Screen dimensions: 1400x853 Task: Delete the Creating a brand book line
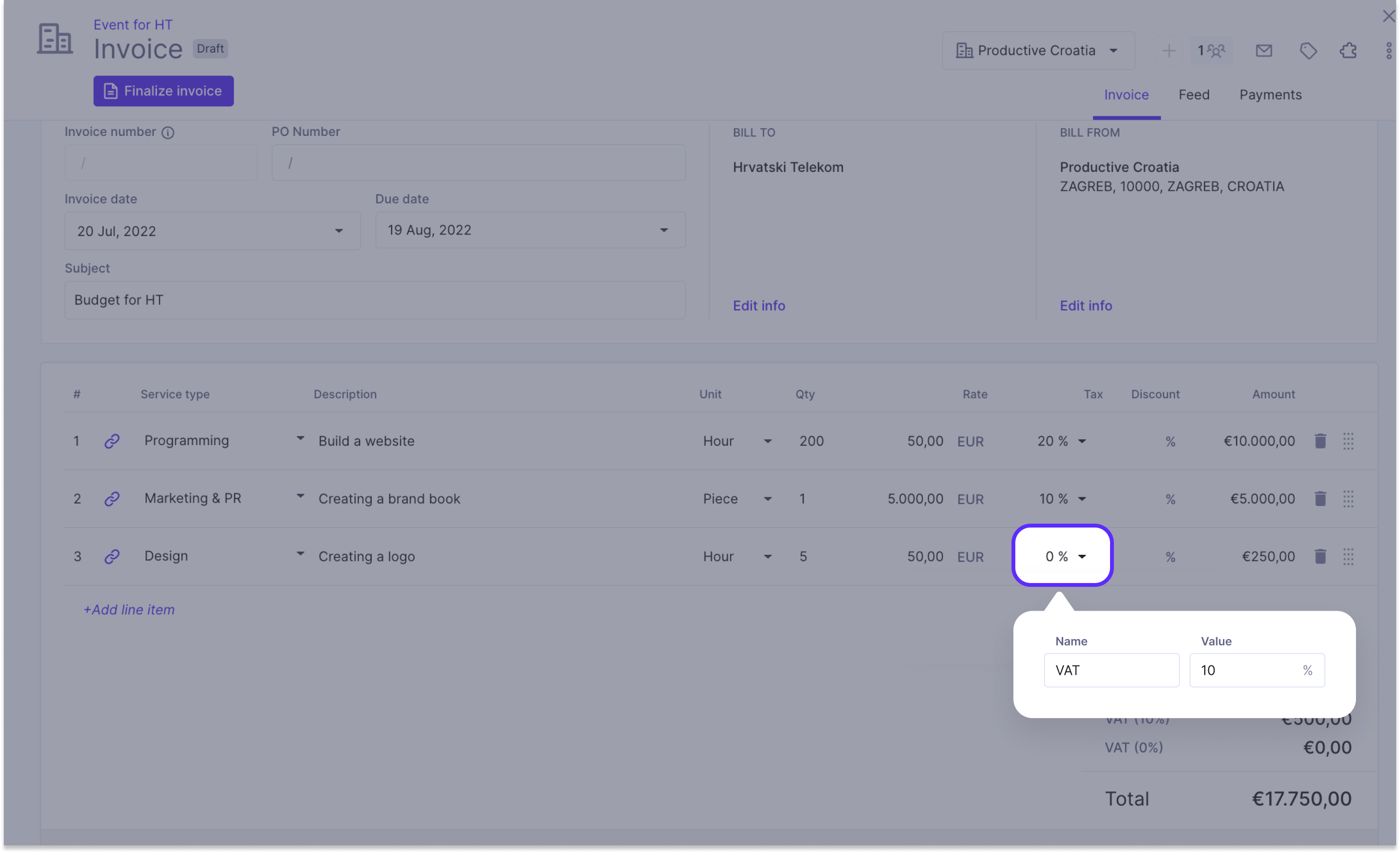1320,498
